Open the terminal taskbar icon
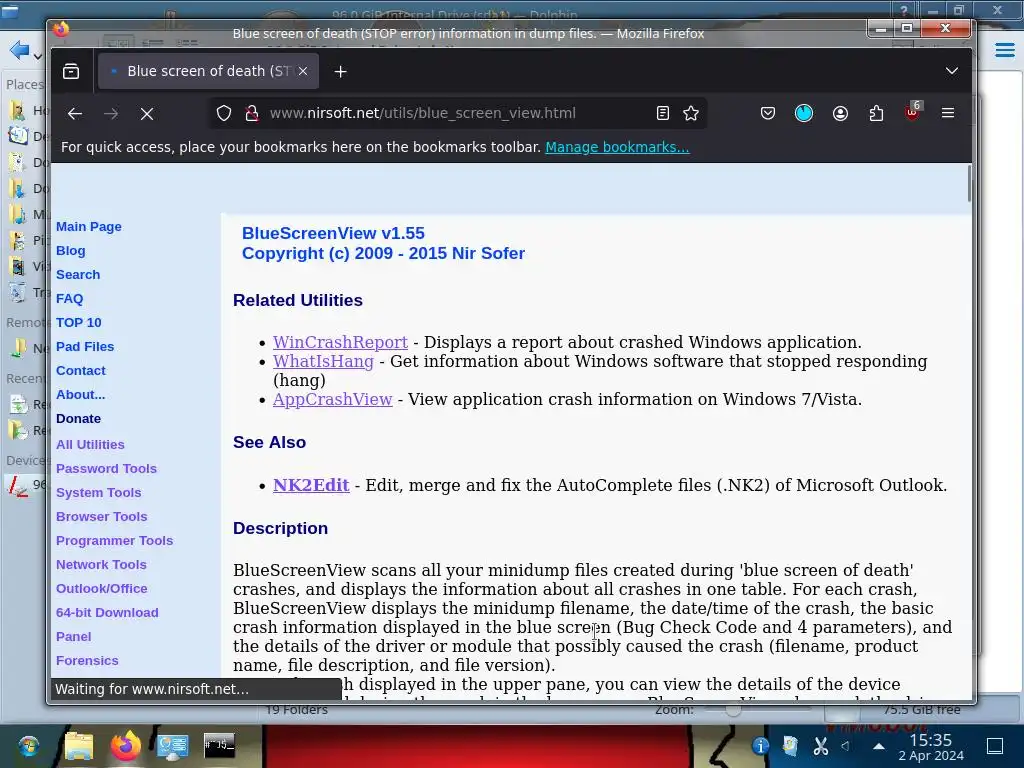The image size is (1024, 768). (219, 745)
